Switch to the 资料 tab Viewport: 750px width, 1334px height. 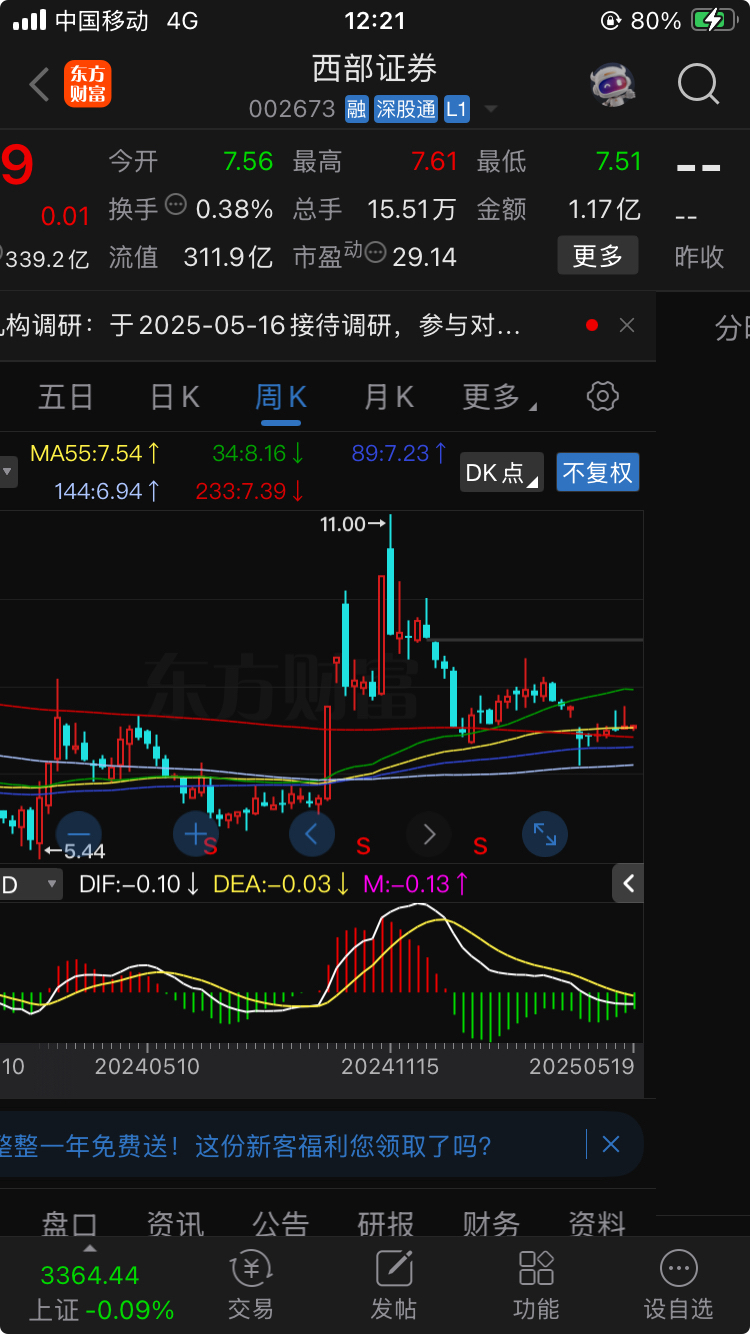[x=597, y=1224]
